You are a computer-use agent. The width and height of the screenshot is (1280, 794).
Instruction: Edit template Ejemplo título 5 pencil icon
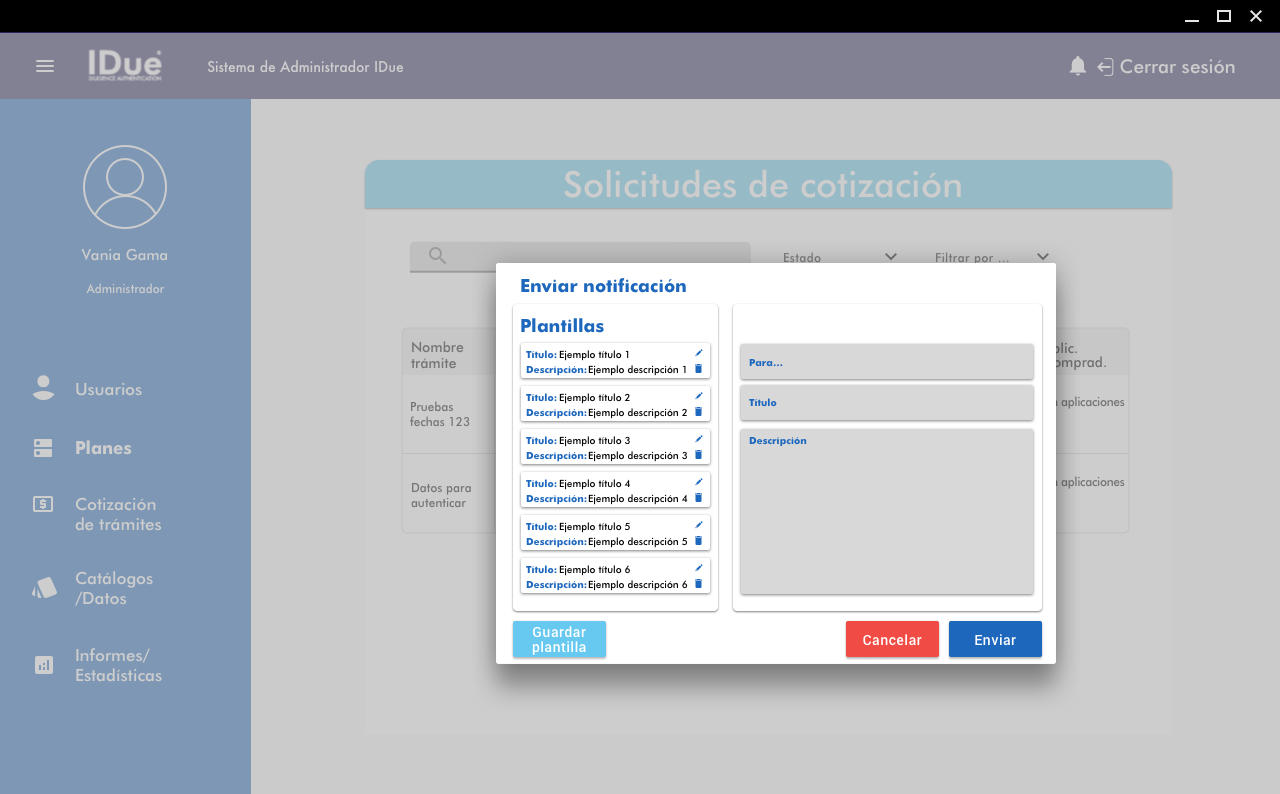click(699, 525)
